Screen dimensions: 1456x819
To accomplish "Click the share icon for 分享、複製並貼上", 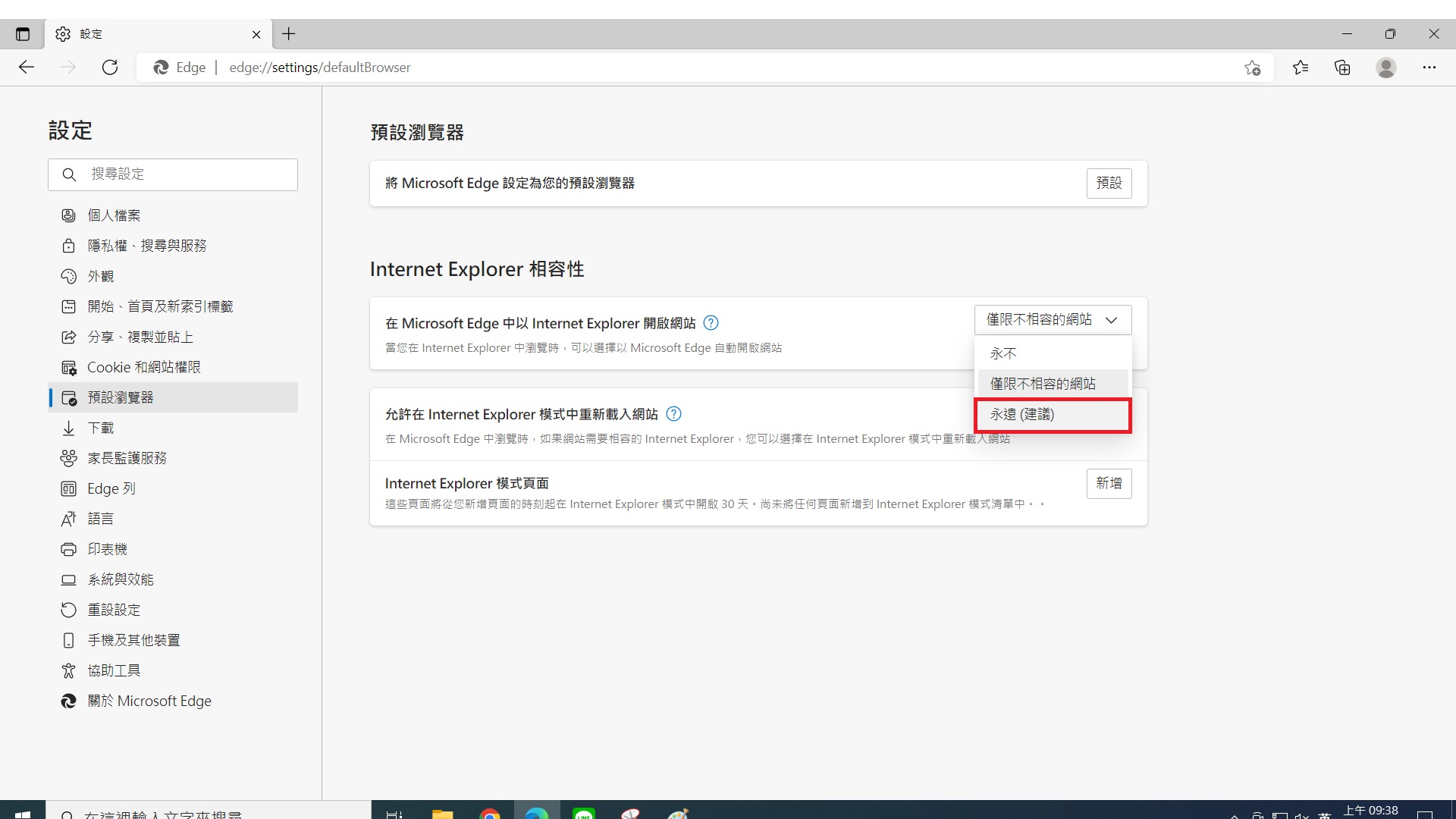I will [x=68, y=337].
